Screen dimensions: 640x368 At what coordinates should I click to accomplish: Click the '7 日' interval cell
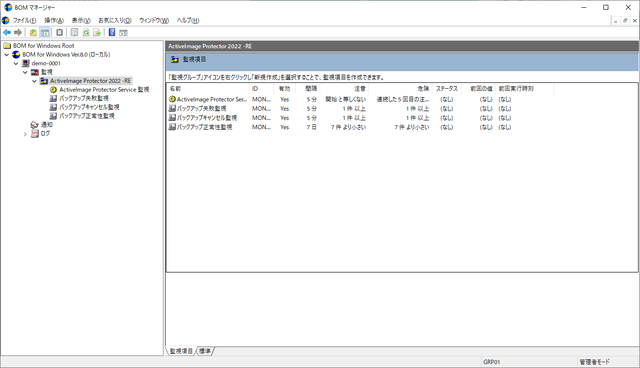click(312, 127)
